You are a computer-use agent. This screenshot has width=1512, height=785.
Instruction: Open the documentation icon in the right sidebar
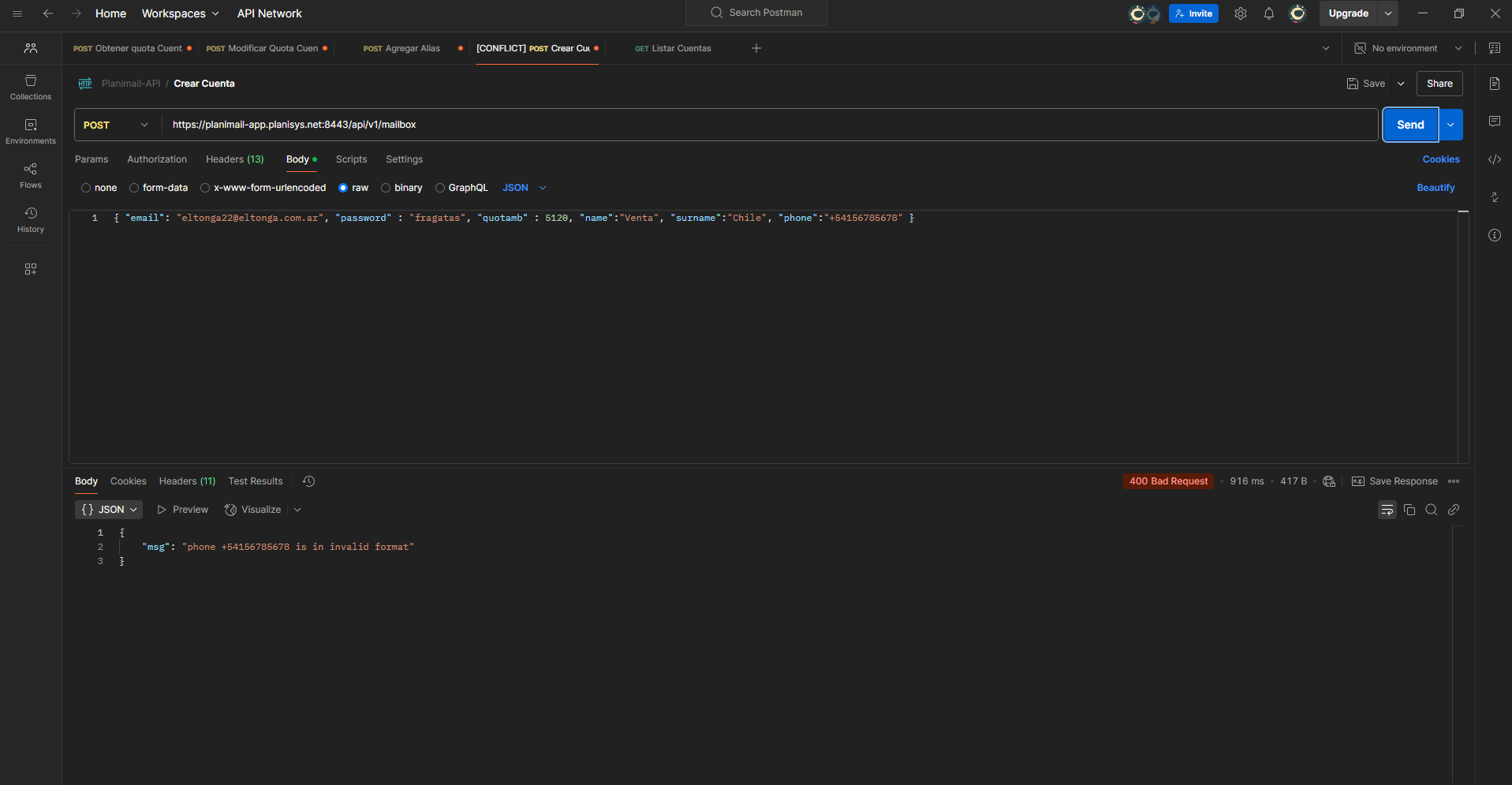pyautogui.click(x=1495, y=84)
